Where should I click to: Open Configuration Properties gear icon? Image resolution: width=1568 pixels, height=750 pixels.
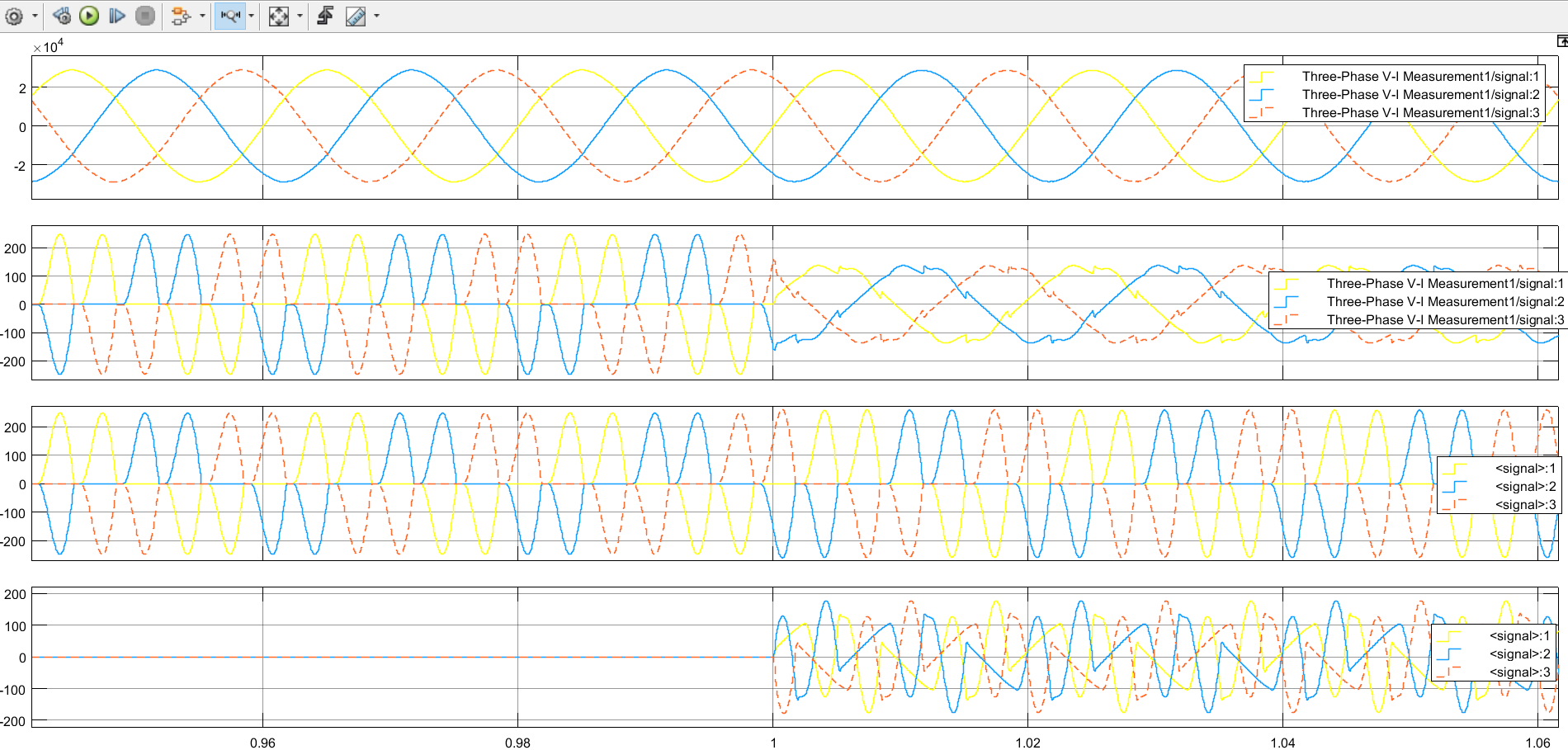tap(14, 16)
